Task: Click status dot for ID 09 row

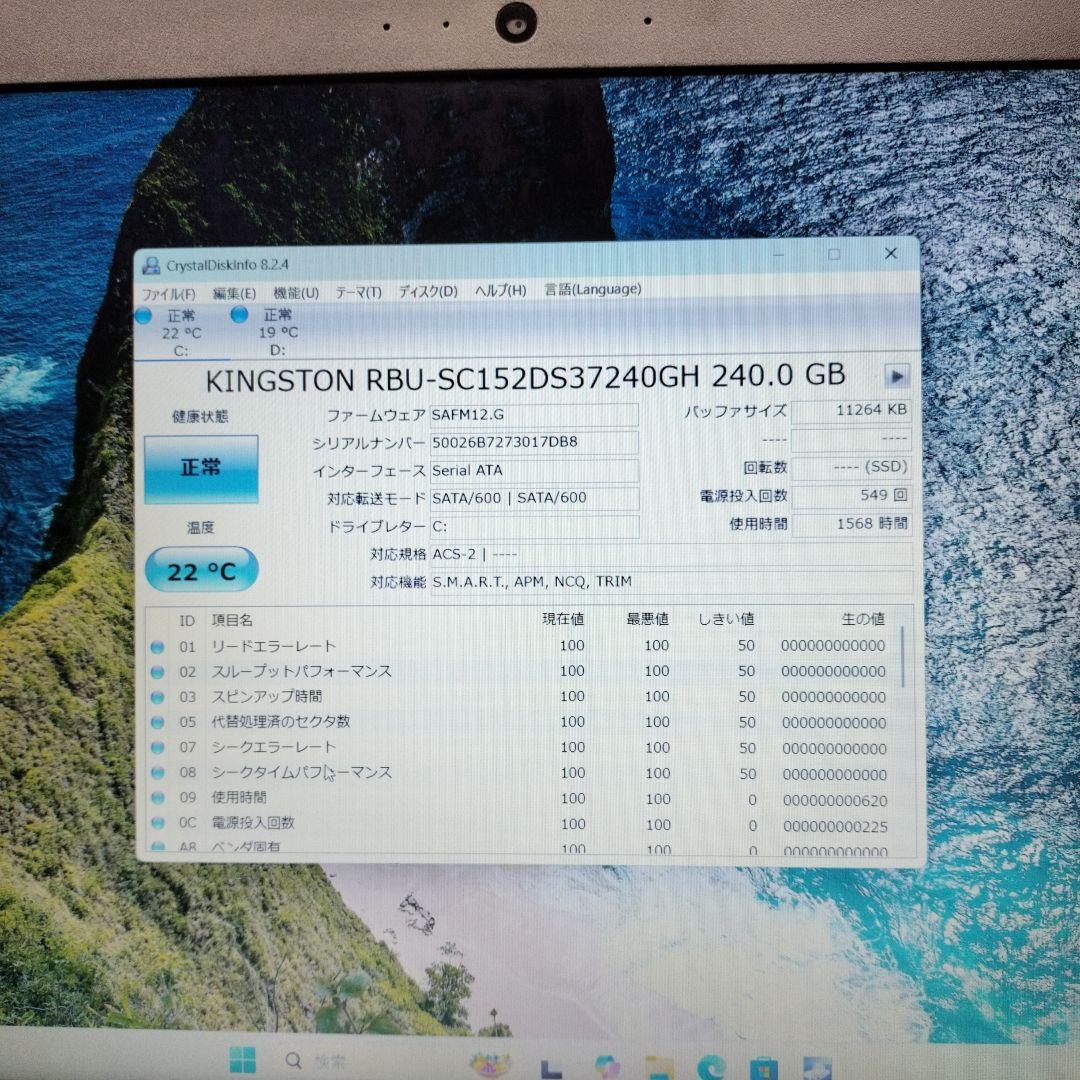Action: pos(157,798)
